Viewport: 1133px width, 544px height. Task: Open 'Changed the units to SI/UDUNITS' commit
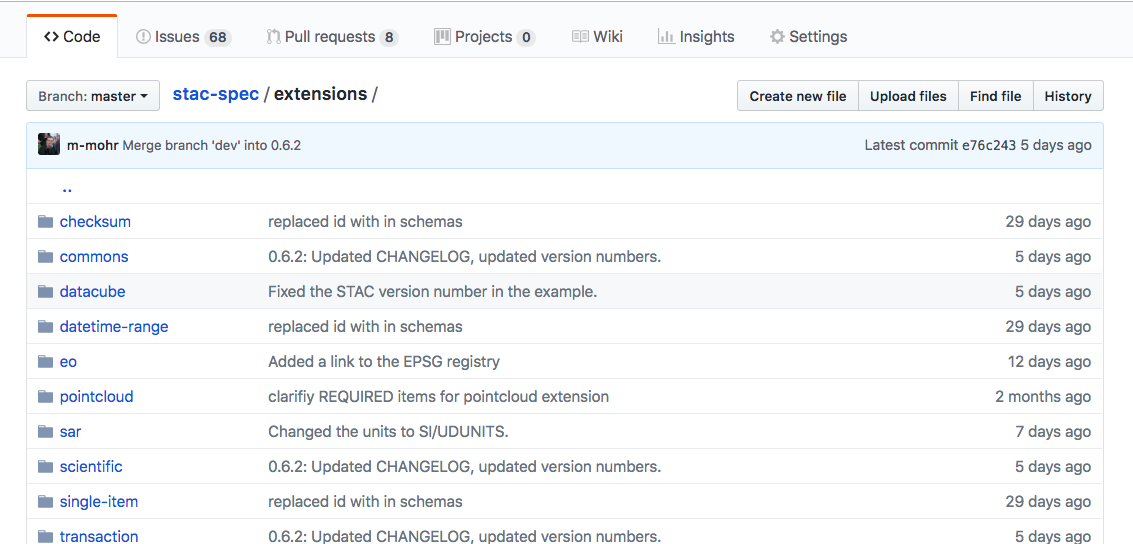coord(389,431)
